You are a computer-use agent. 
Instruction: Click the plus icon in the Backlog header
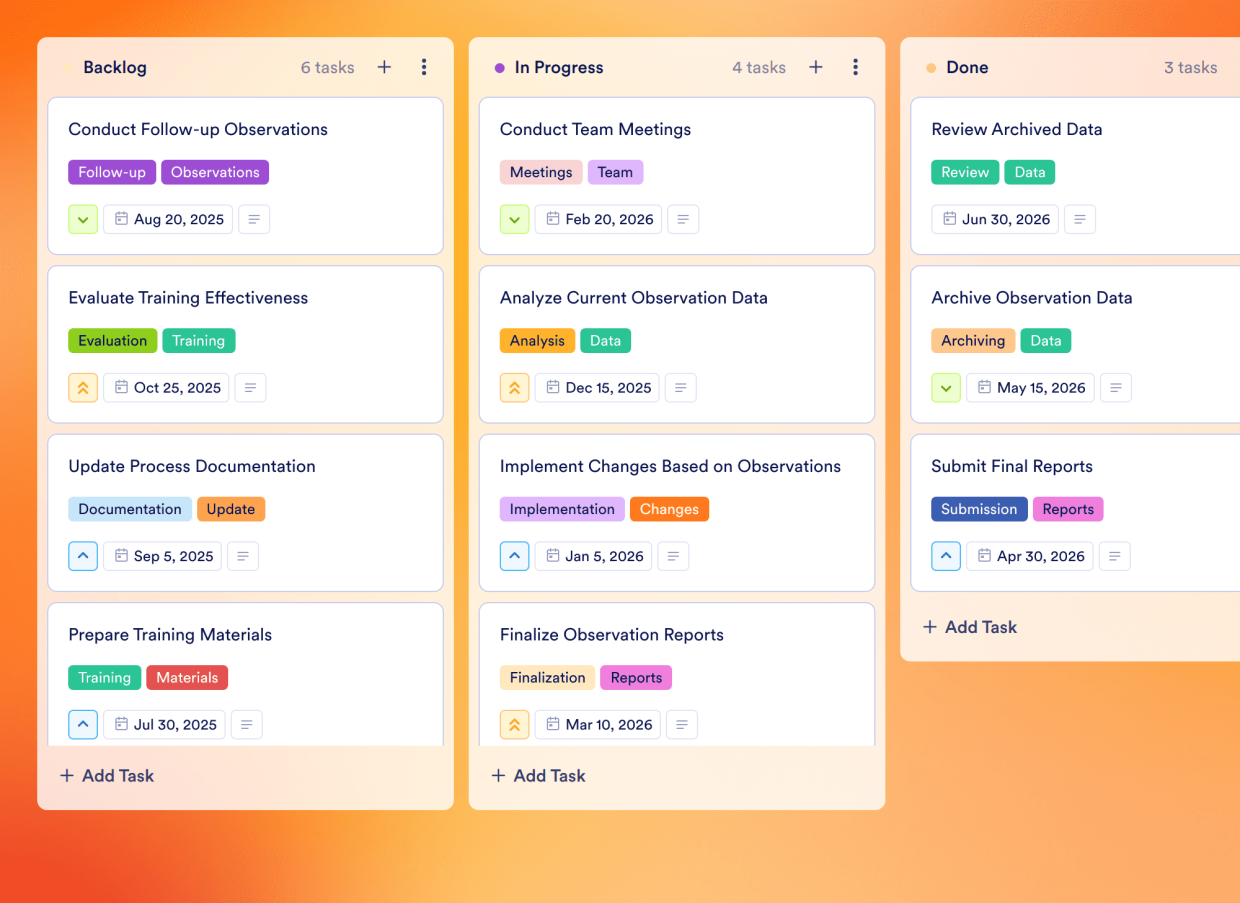coord(384,67)
